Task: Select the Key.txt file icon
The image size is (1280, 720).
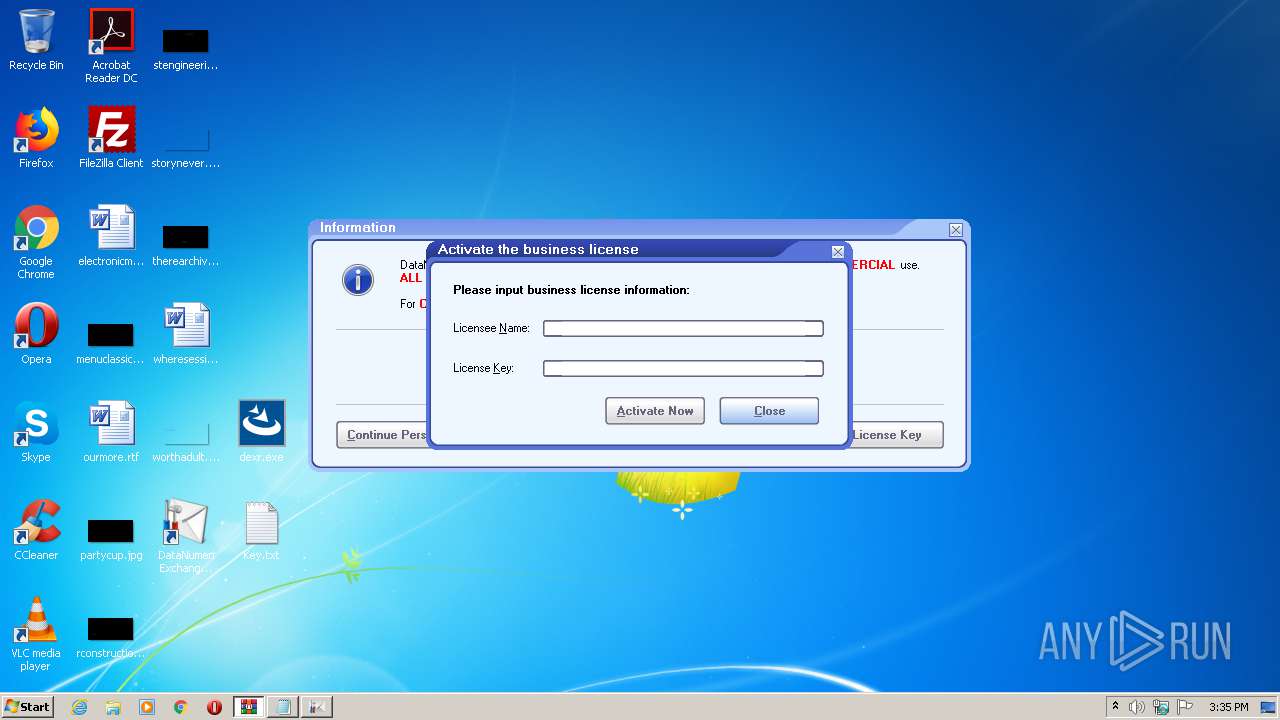Action: (262, 531)
